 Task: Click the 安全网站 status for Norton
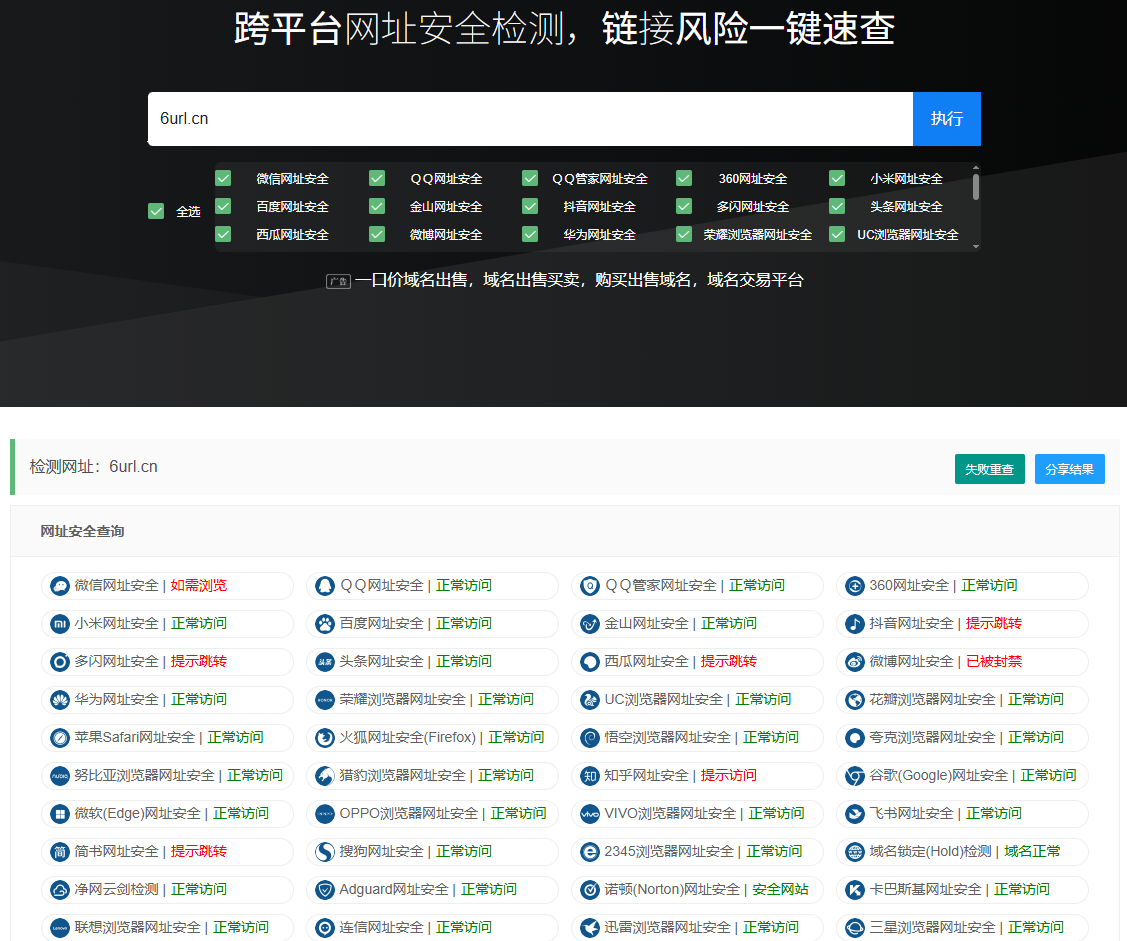click(x=781, y=889)
